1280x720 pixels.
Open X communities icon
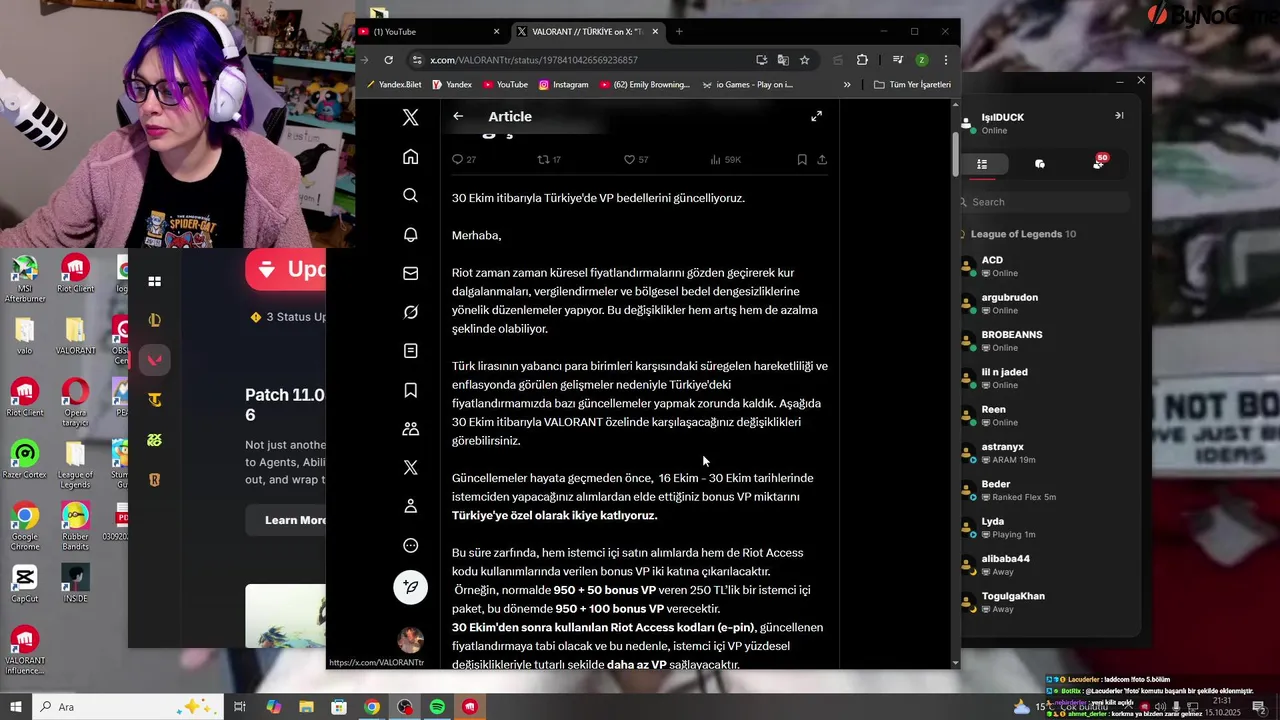(x=410, y=429)
